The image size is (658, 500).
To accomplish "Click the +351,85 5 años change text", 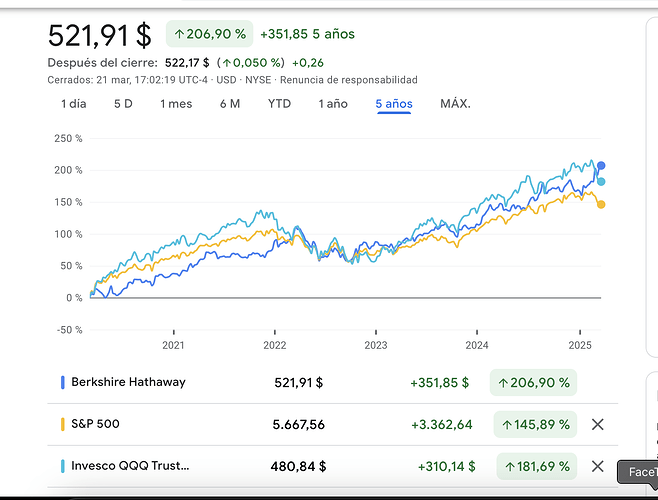I will (308, 34).
